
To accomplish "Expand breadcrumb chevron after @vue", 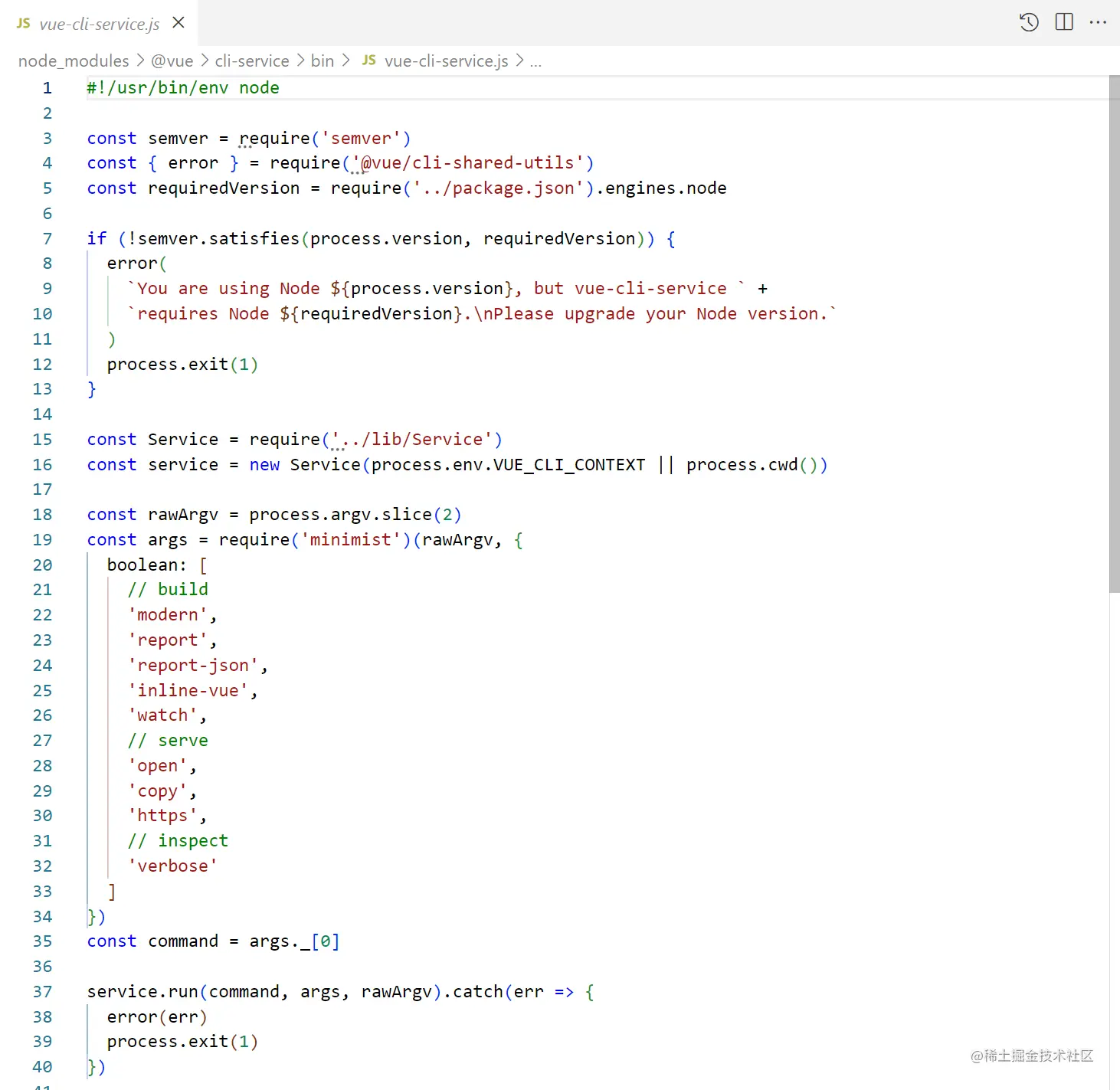I will (x=205, y=60).
